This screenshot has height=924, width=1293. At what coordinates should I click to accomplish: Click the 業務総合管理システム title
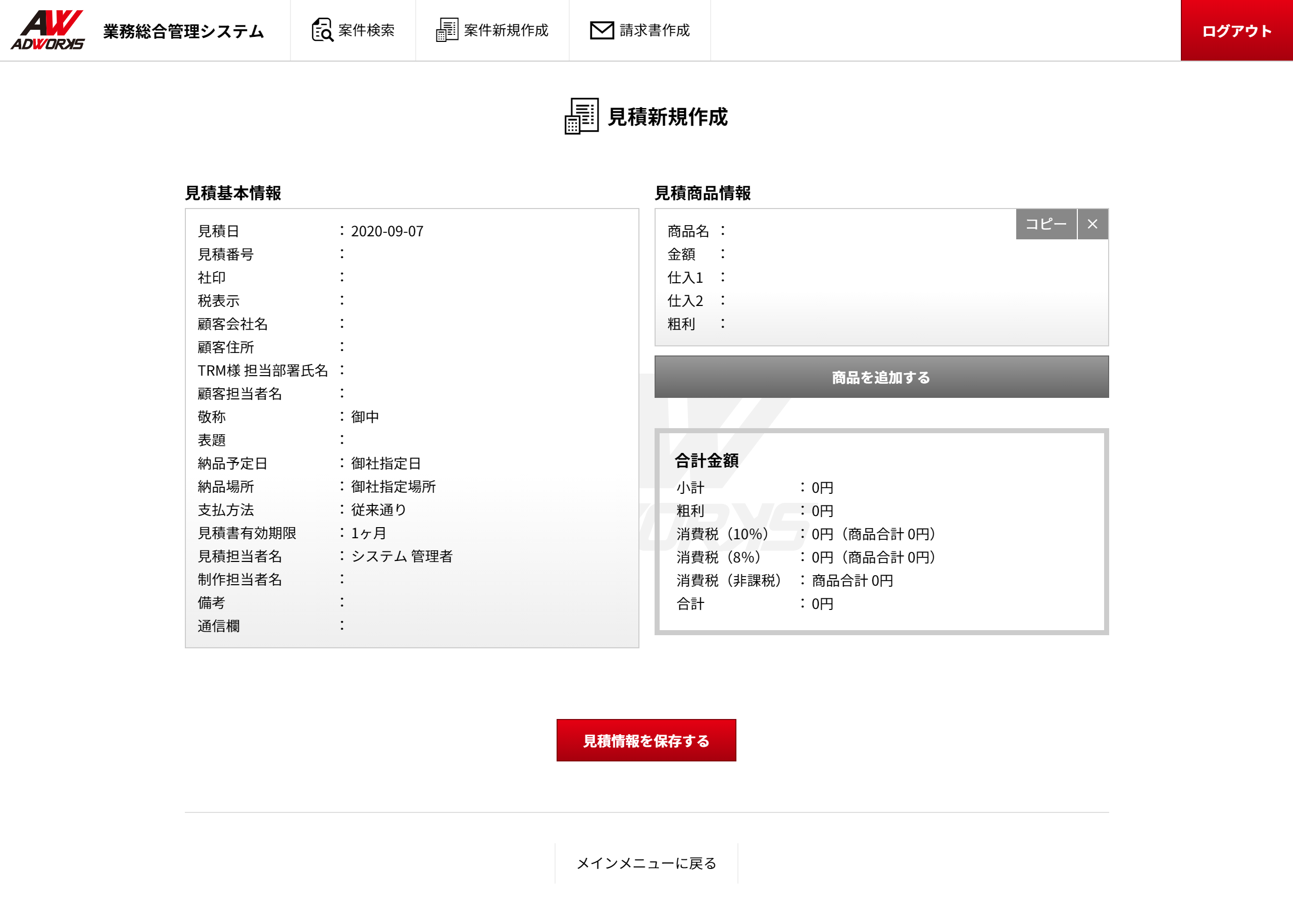coord(183,31)
